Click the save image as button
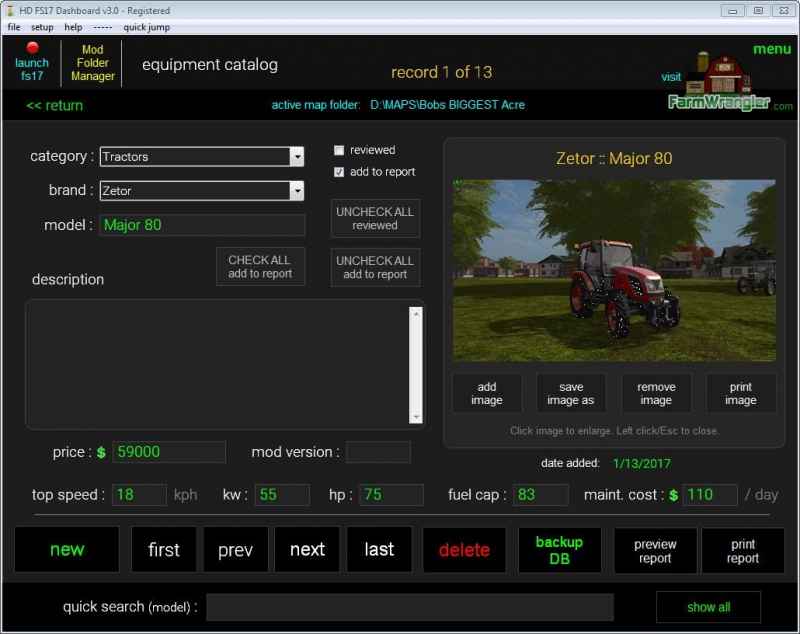This screenshot has width=800, height=634. pos(570,393)
